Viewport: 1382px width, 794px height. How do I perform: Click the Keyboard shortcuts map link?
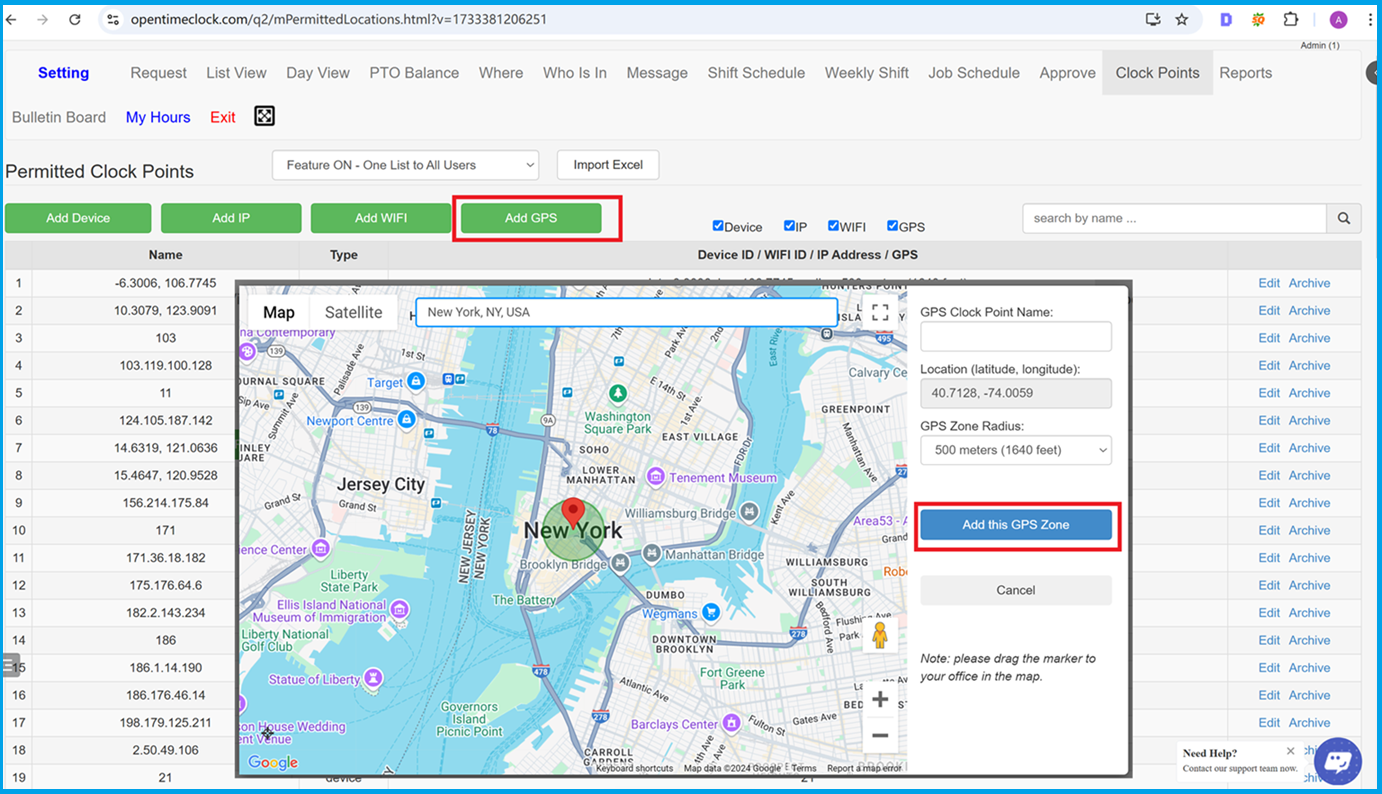pyautogui.click(x=635, y=768)
